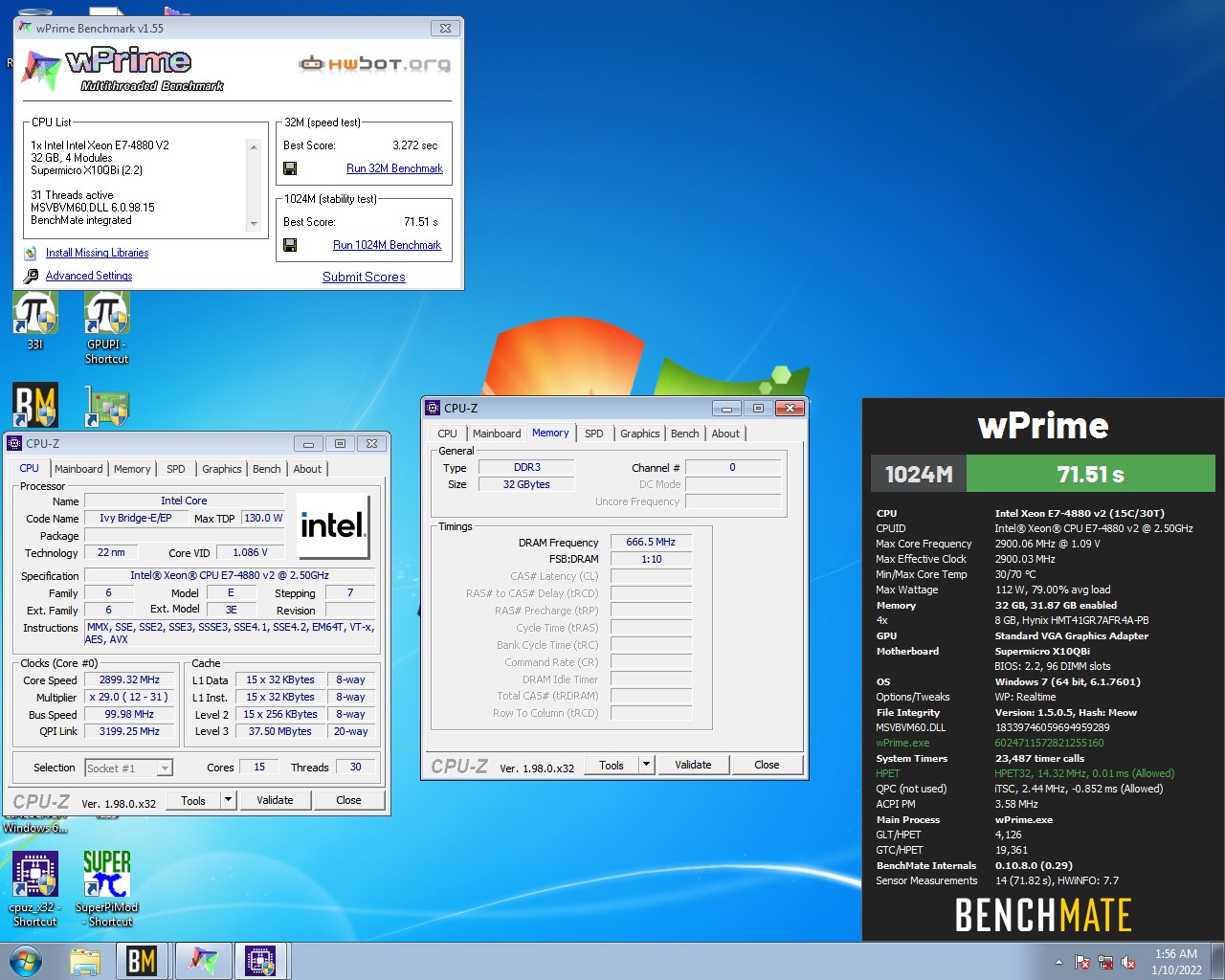Image resolution: width=1225 pixels, height=980 pixels.
Task: Click the HWBOT.org logo in wPrime
Action: (x=375, y=64)
